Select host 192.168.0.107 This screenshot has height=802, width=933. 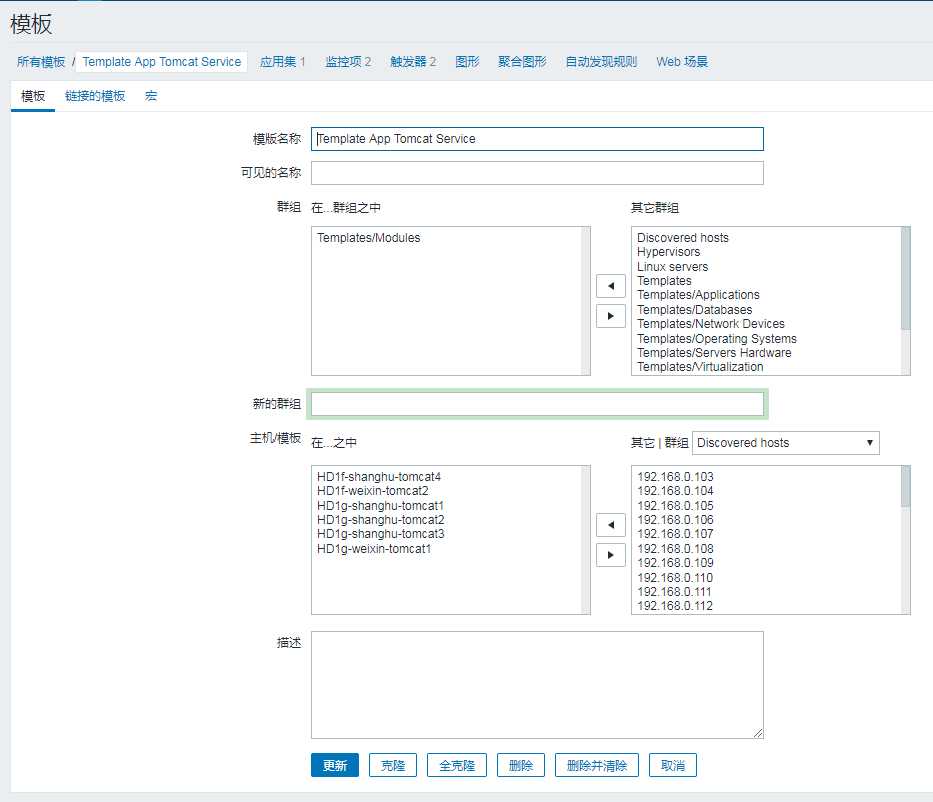[x=675, y=534]
